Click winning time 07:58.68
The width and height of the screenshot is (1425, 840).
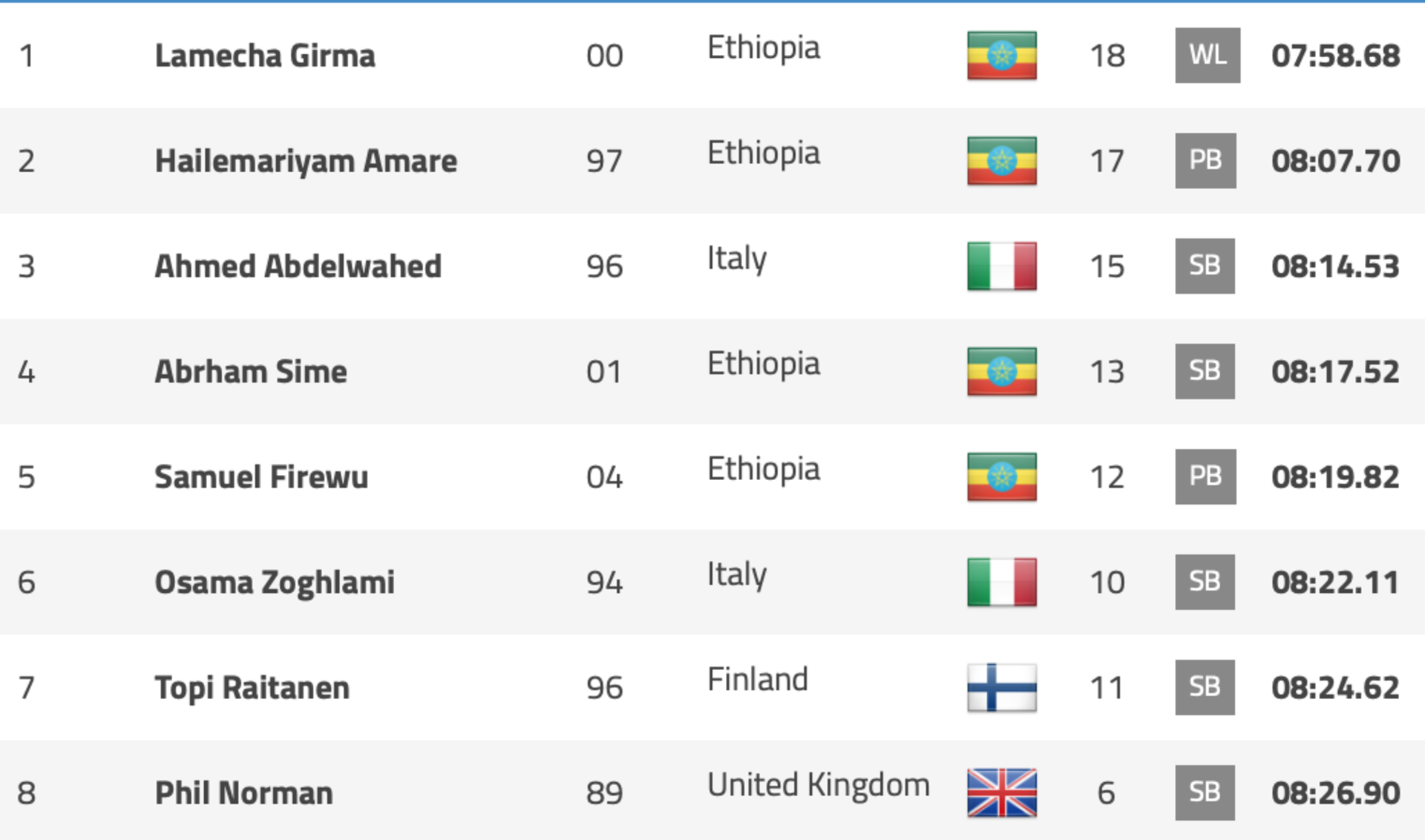tap(1336, 56)
